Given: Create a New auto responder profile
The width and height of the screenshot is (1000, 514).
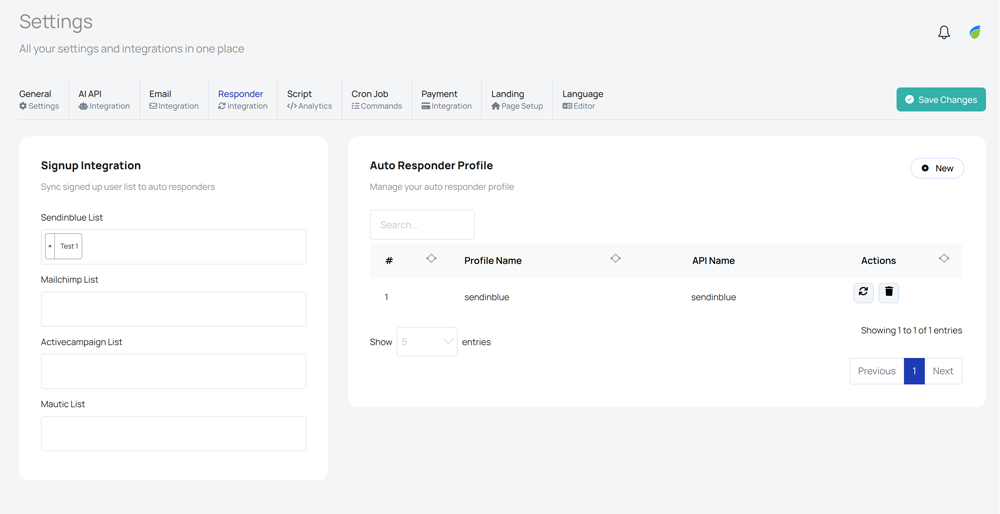Looking at the screenshot, I should click(x=937, y=168).
